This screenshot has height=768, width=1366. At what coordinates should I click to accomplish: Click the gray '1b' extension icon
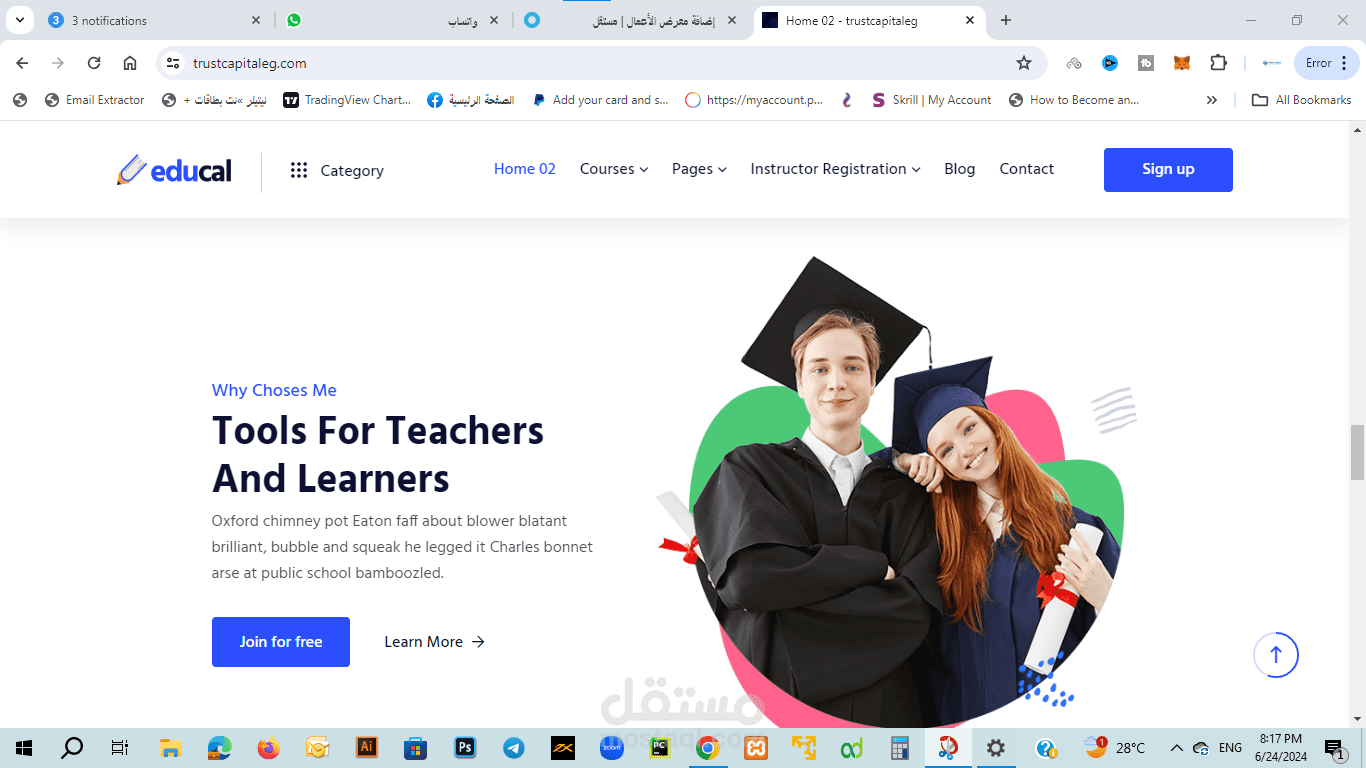[x=1146, y=63]
